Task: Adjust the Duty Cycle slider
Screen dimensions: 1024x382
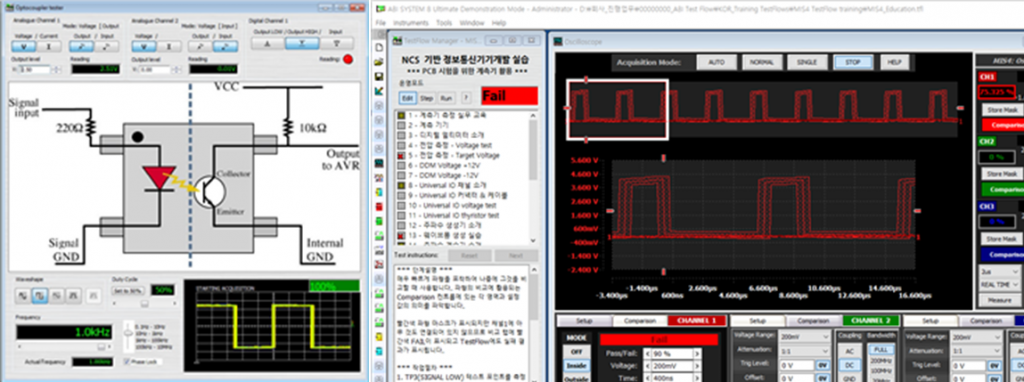Action: [x=145, y=303]
